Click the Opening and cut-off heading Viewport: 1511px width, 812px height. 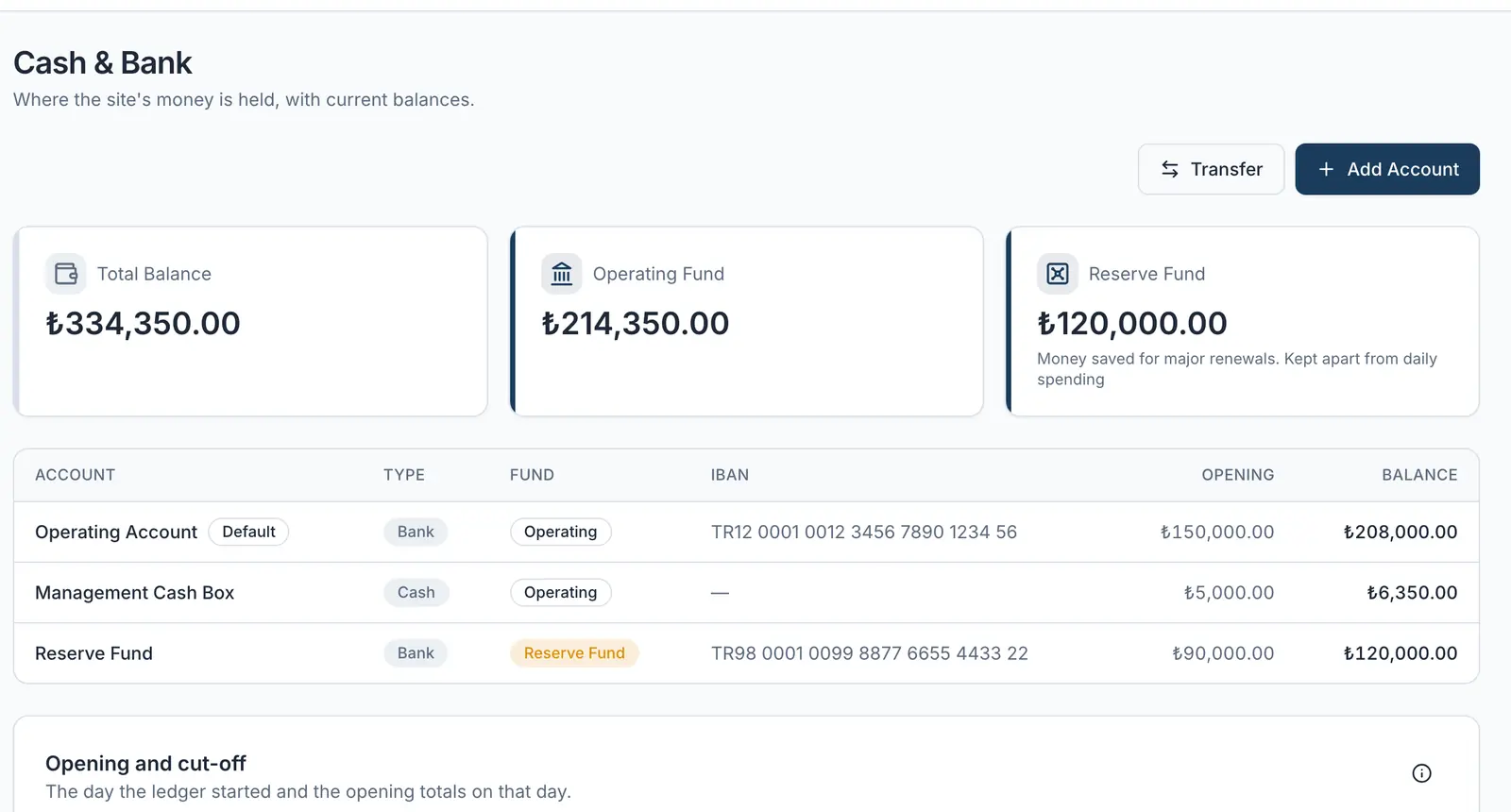[x=145, y=763]
